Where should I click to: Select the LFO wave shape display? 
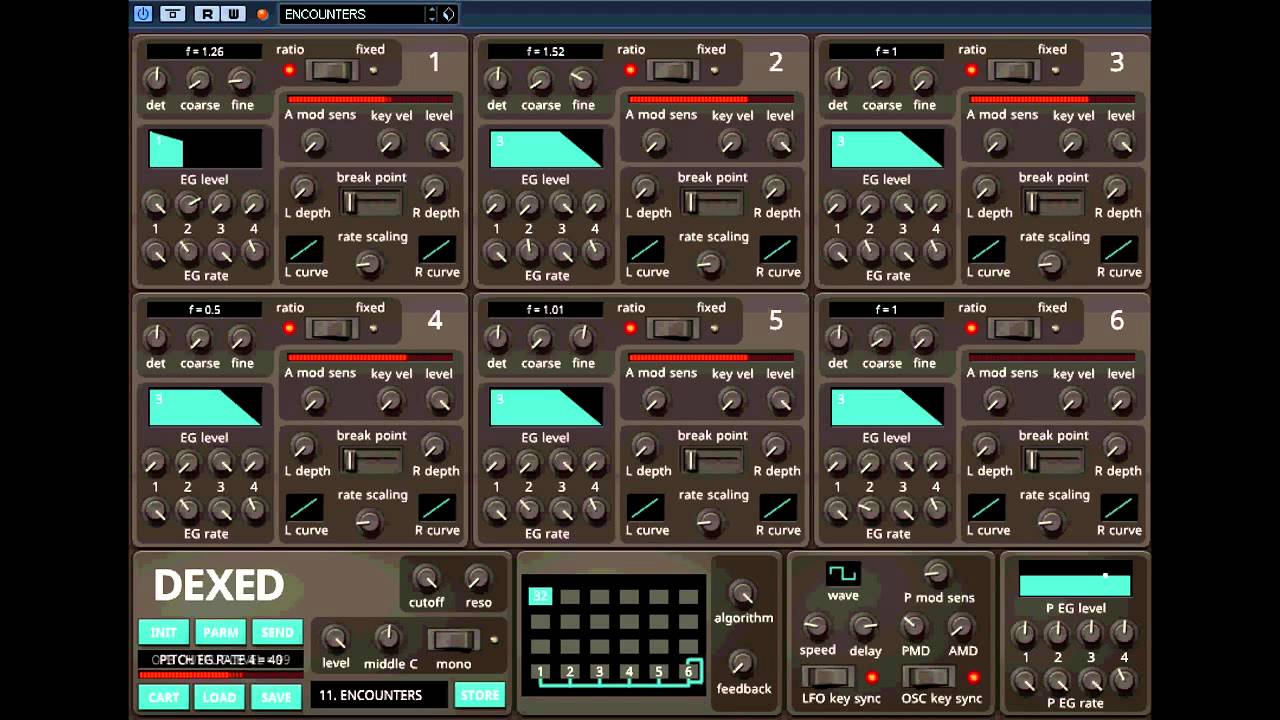[x=843, y=574]
